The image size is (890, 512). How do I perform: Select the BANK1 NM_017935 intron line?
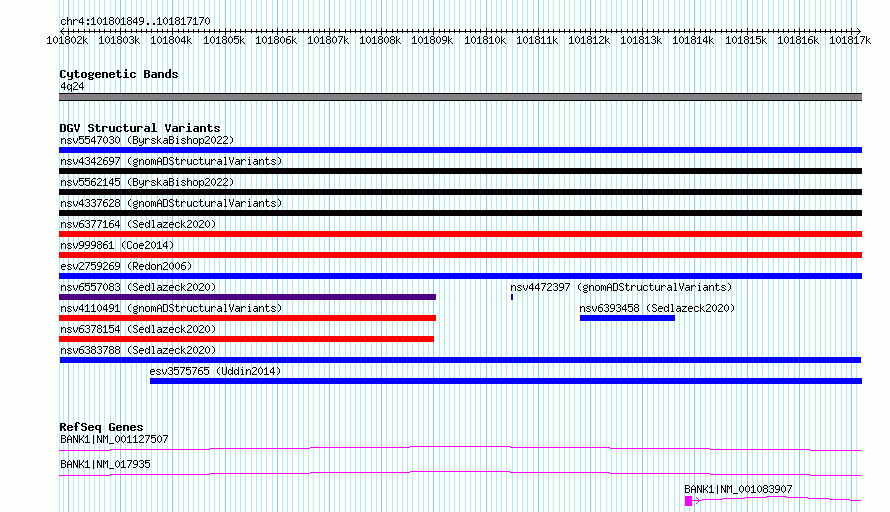(x=460, y=473)
